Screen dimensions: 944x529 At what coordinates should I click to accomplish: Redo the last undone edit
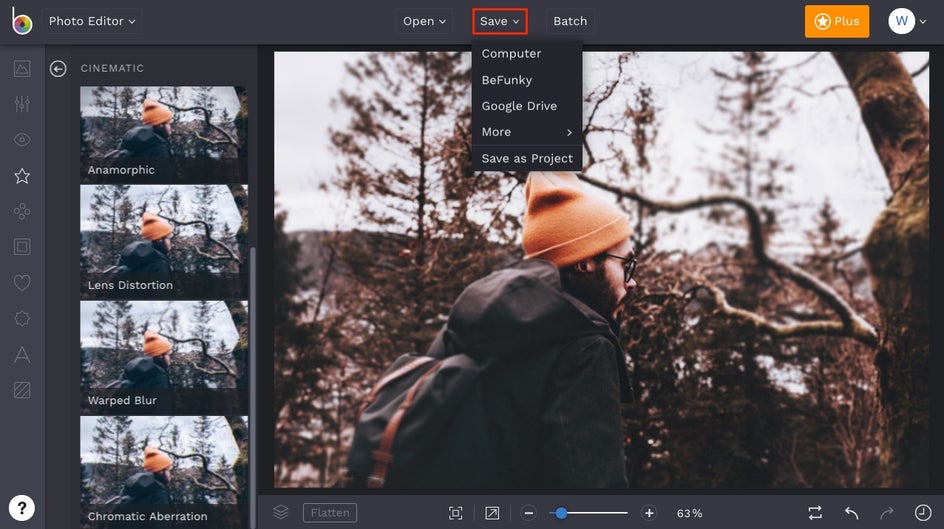[887, 513]
